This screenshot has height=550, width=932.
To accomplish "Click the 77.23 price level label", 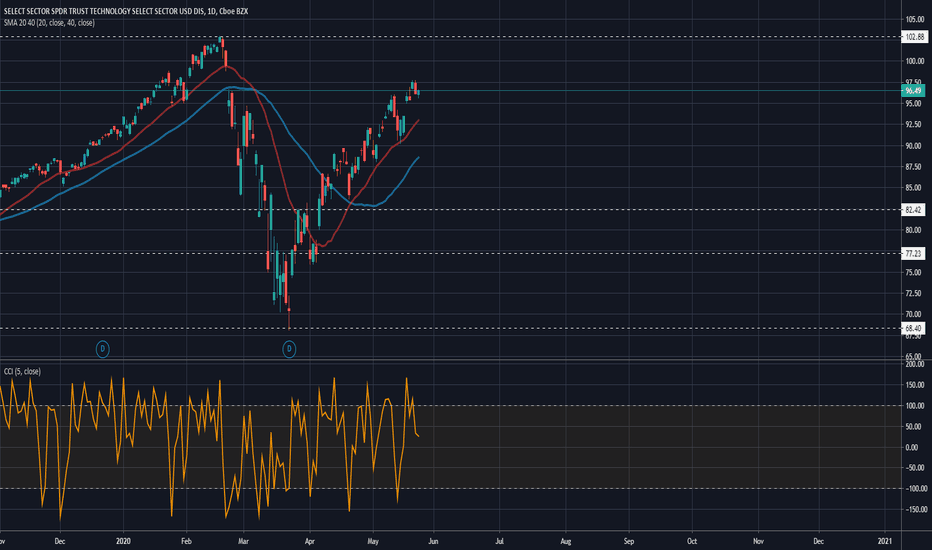I will [914, 254].
